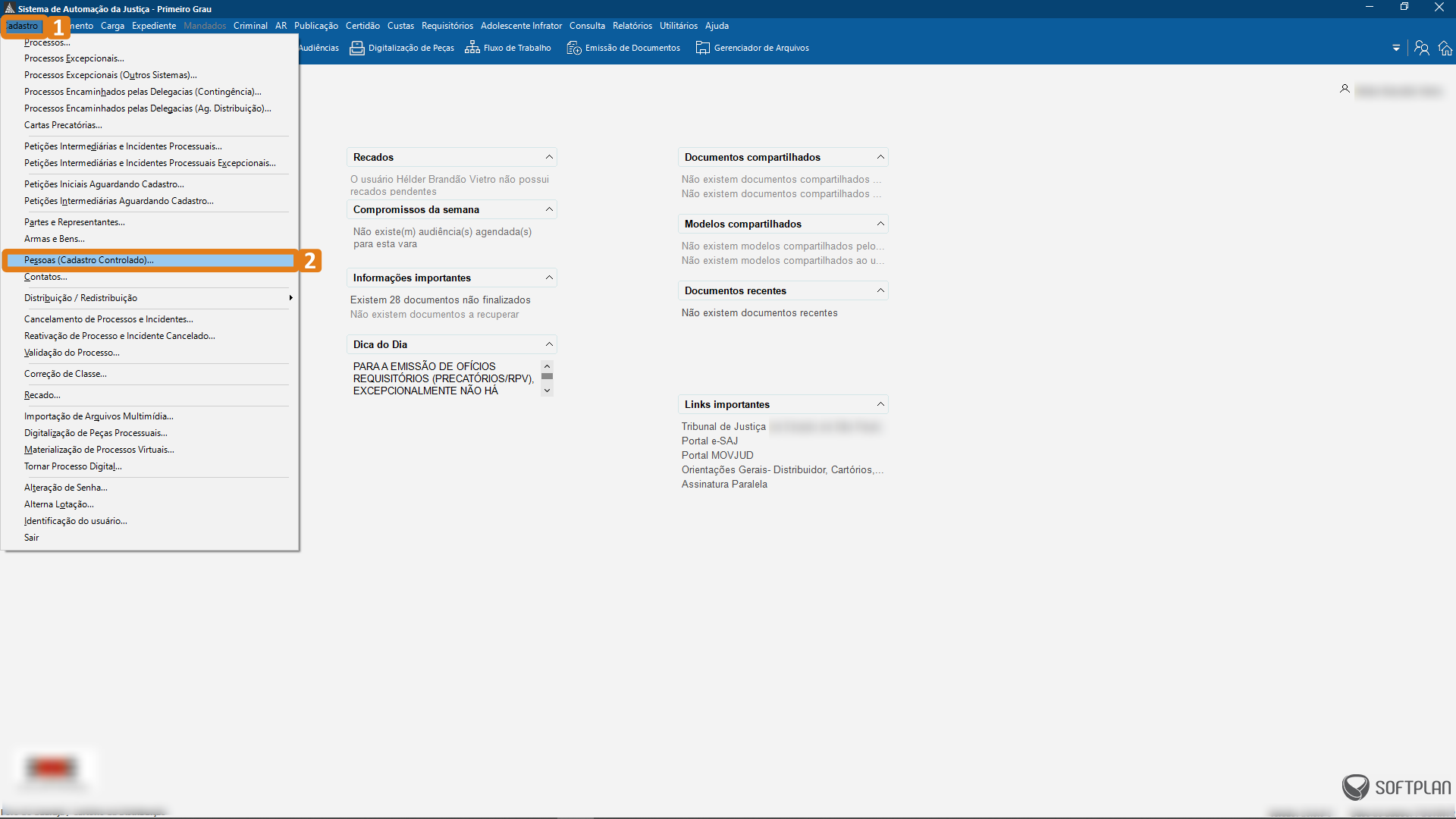This screenshot has height=819, width=1456.
Task: Open the toolbar overflow dropdown arrow
Action: [x=1396, y=48]
